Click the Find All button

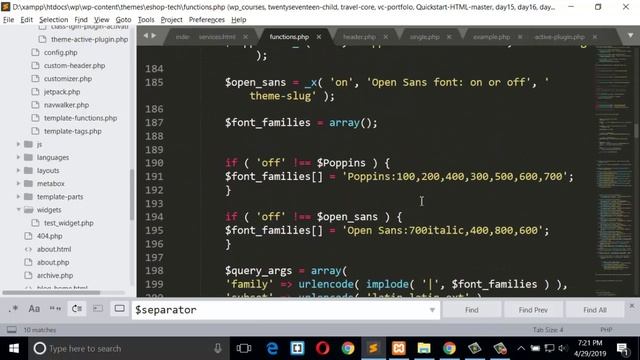click(595, 310)
